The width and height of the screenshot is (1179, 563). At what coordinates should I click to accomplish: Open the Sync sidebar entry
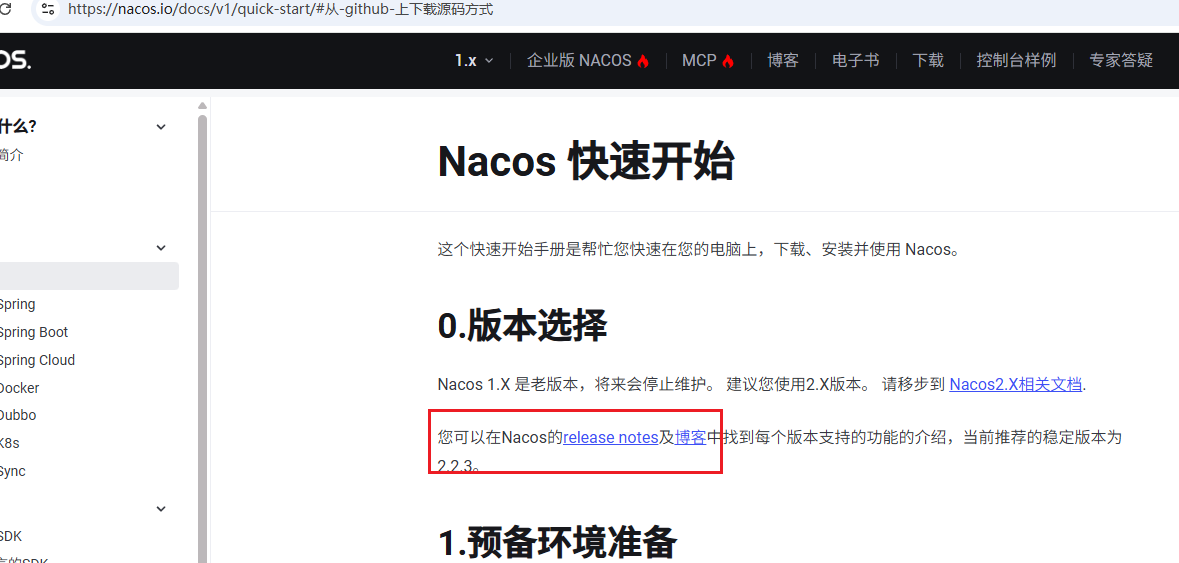[x=13, y=471]
